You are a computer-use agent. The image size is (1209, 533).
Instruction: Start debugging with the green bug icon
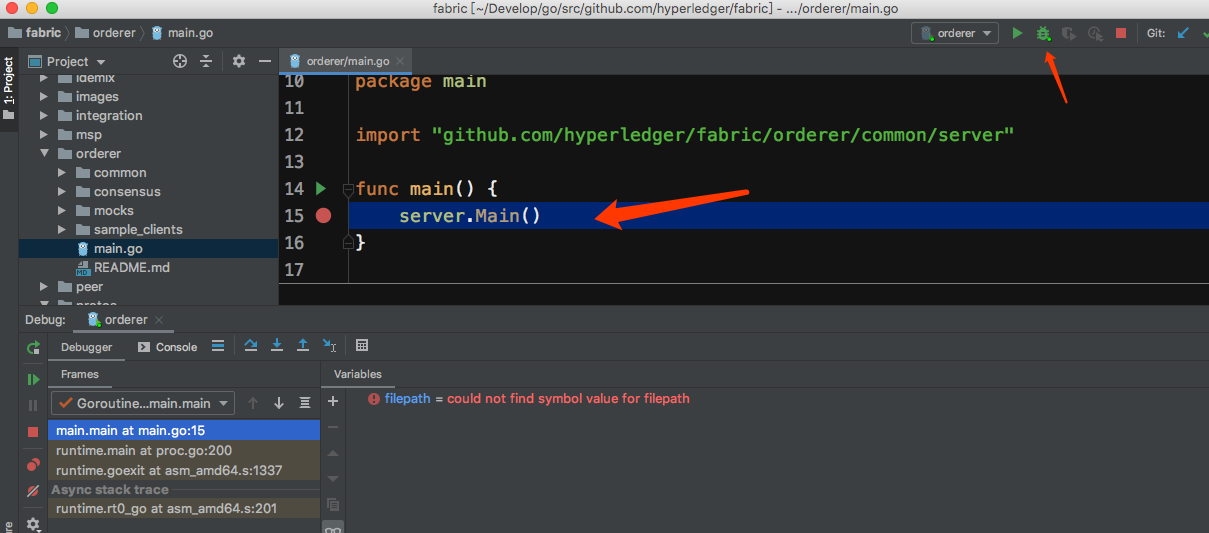(x=1043, y=33)
